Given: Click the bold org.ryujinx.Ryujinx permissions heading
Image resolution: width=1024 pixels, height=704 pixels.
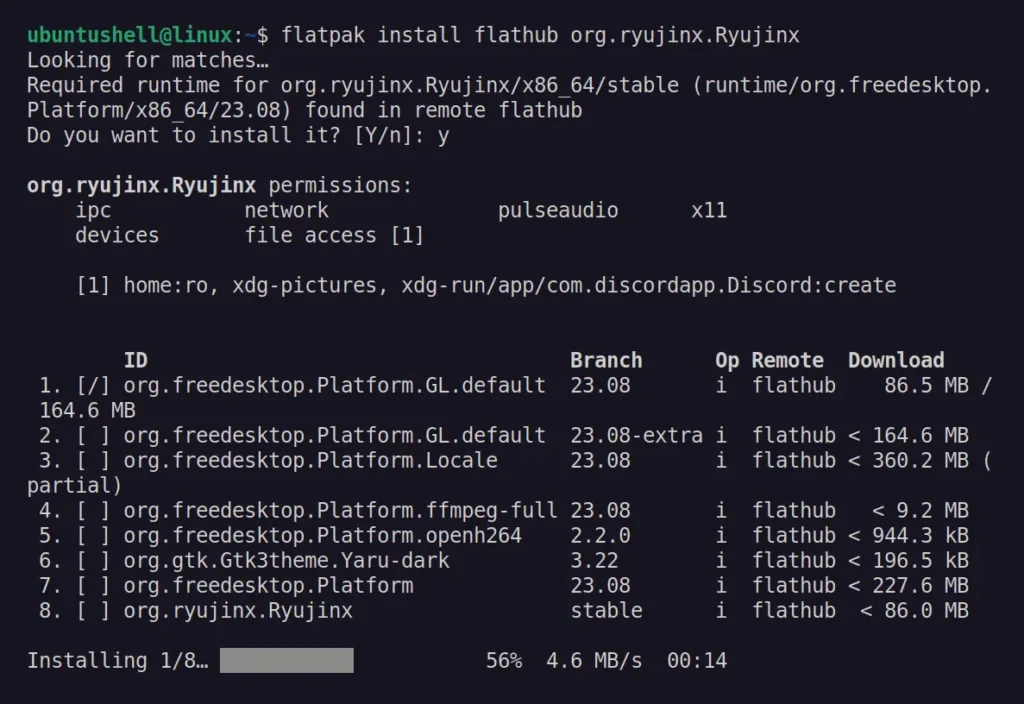Looking at the screenshot, I should click(x=141, y=185).
